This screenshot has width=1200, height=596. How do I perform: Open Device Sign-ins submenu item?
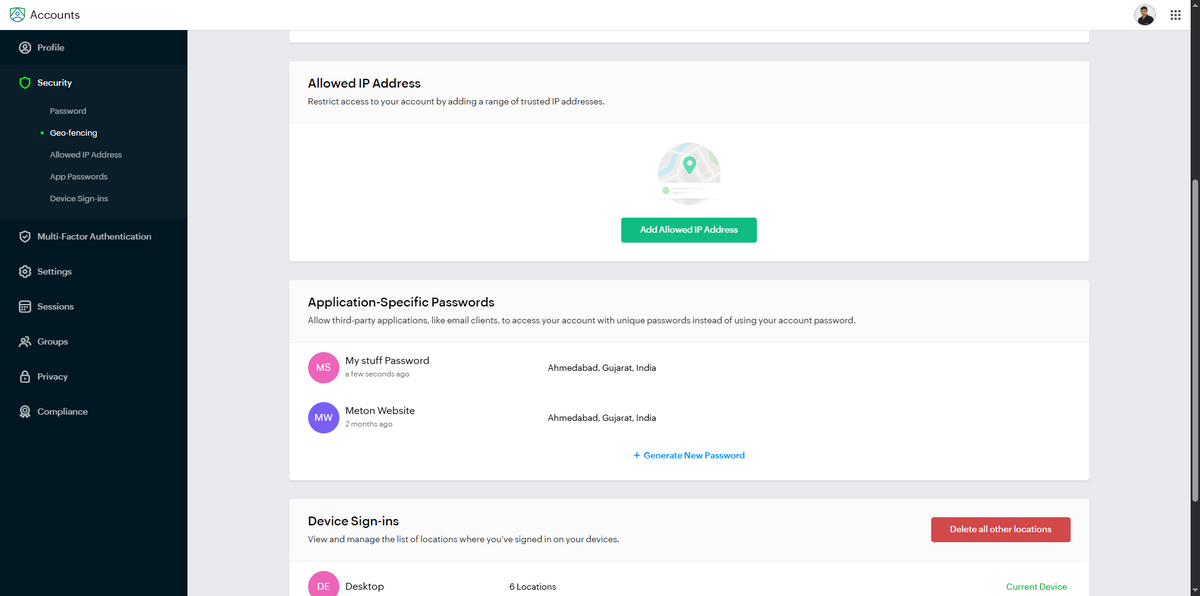pyautogui.click(x=79, y=199)
